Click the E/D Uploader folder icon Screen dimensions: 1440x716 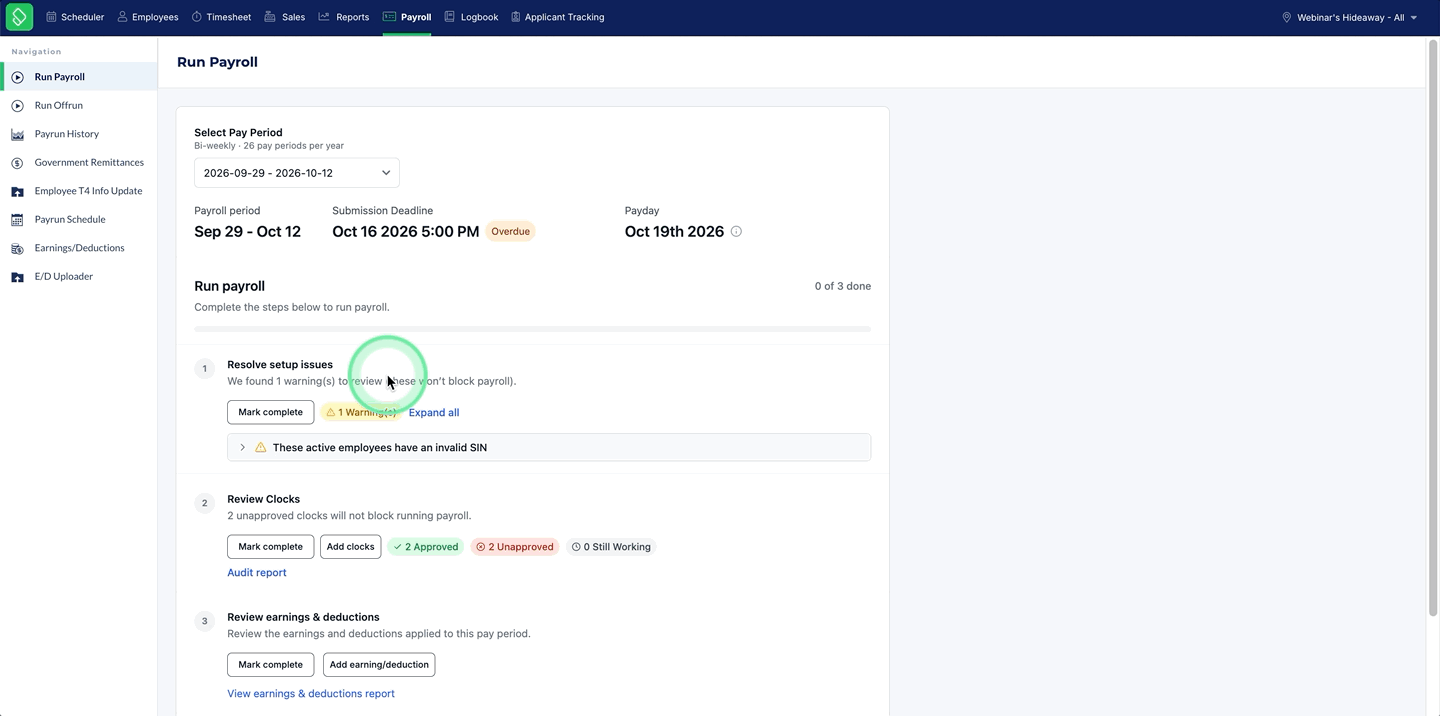click(x=17, y=277)
